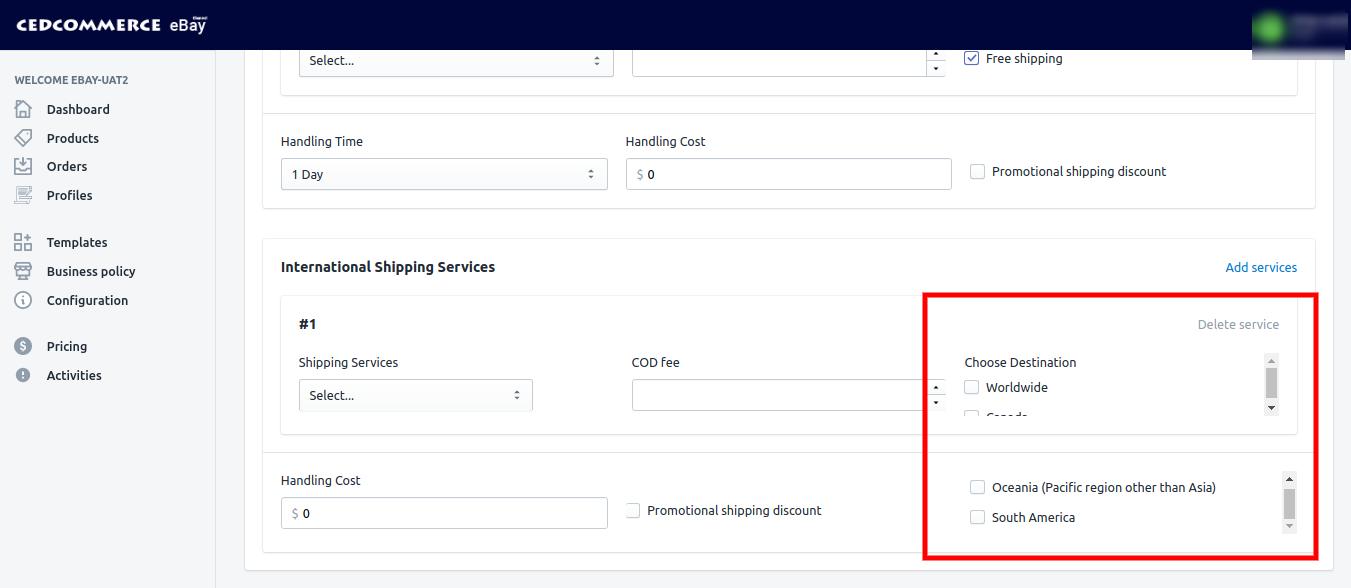Tick the South America checkbox
Viewport: 1351px width, 588px height.
pos(978,517)
